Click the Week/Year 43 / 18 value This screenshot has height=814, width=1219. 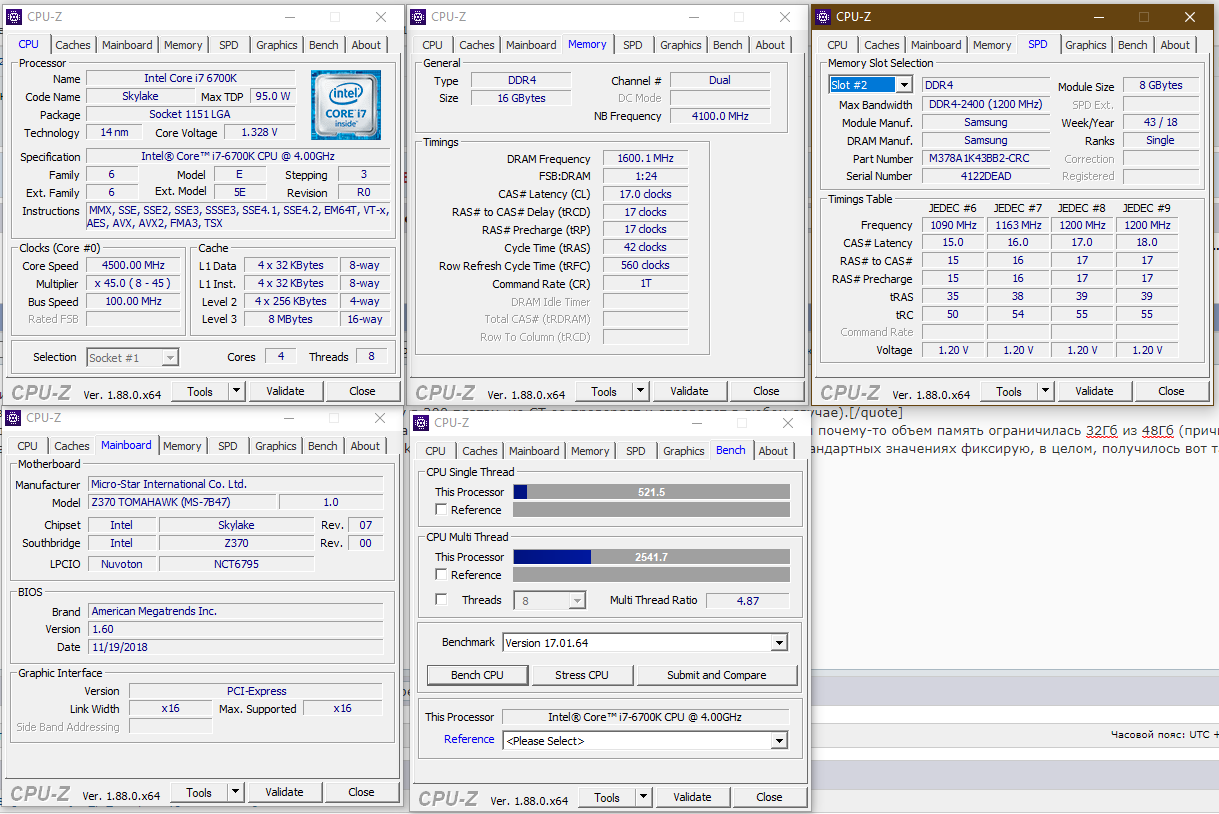tap(1160, 122)
